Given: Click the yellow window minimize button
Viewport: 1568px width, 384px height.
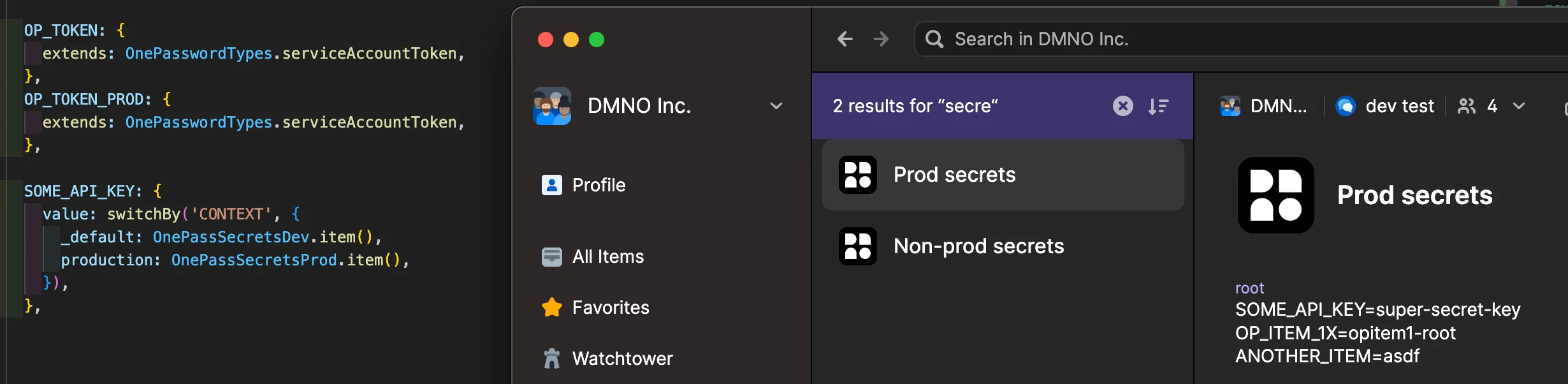Looking at the screenshot, I should 571,40.
